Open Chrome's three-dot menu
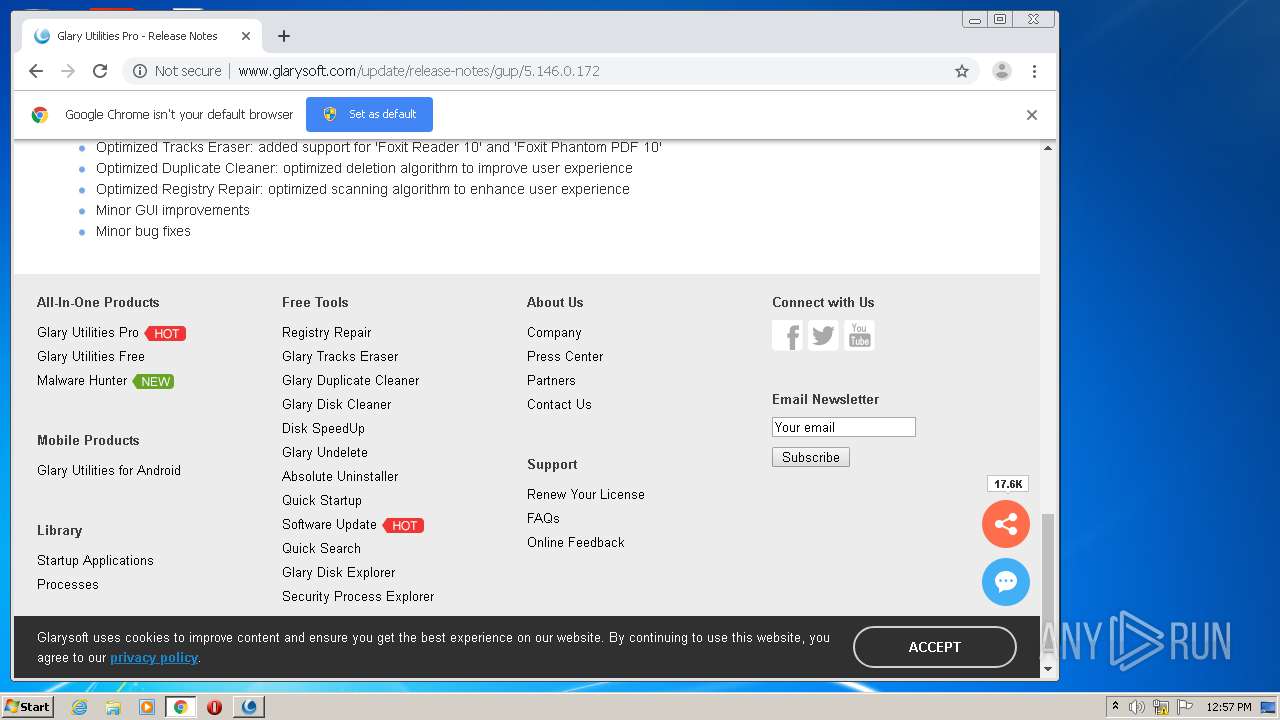 pos(1034,71)
